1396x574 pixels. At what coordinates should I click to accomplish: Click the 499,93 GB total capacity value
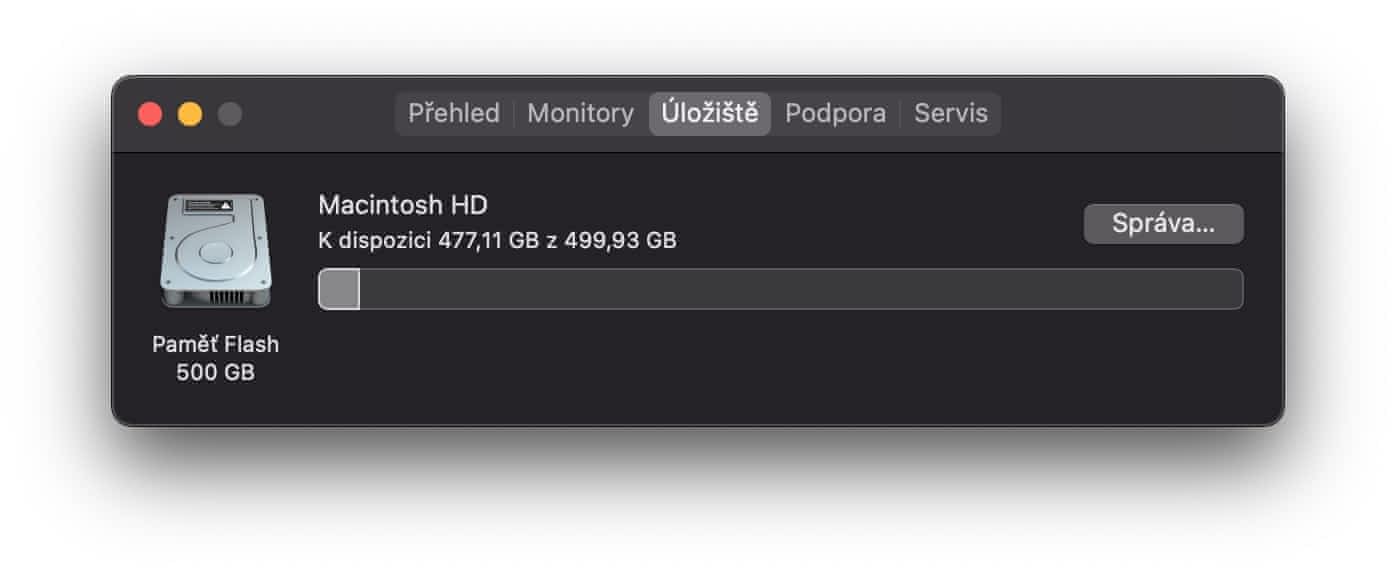620,241
